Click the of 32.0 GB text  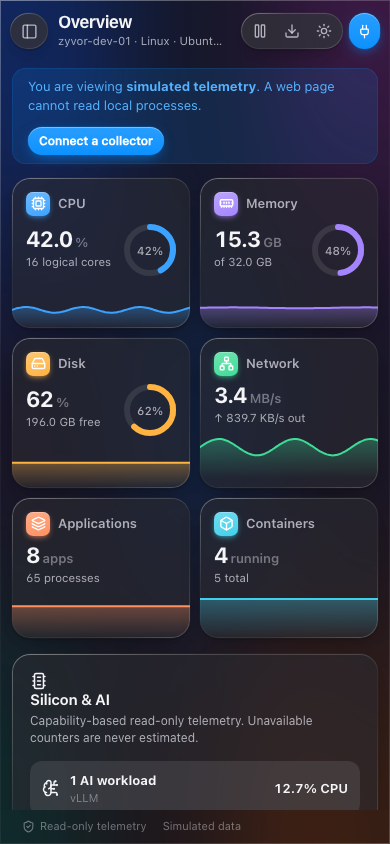[x=243, y=263]
